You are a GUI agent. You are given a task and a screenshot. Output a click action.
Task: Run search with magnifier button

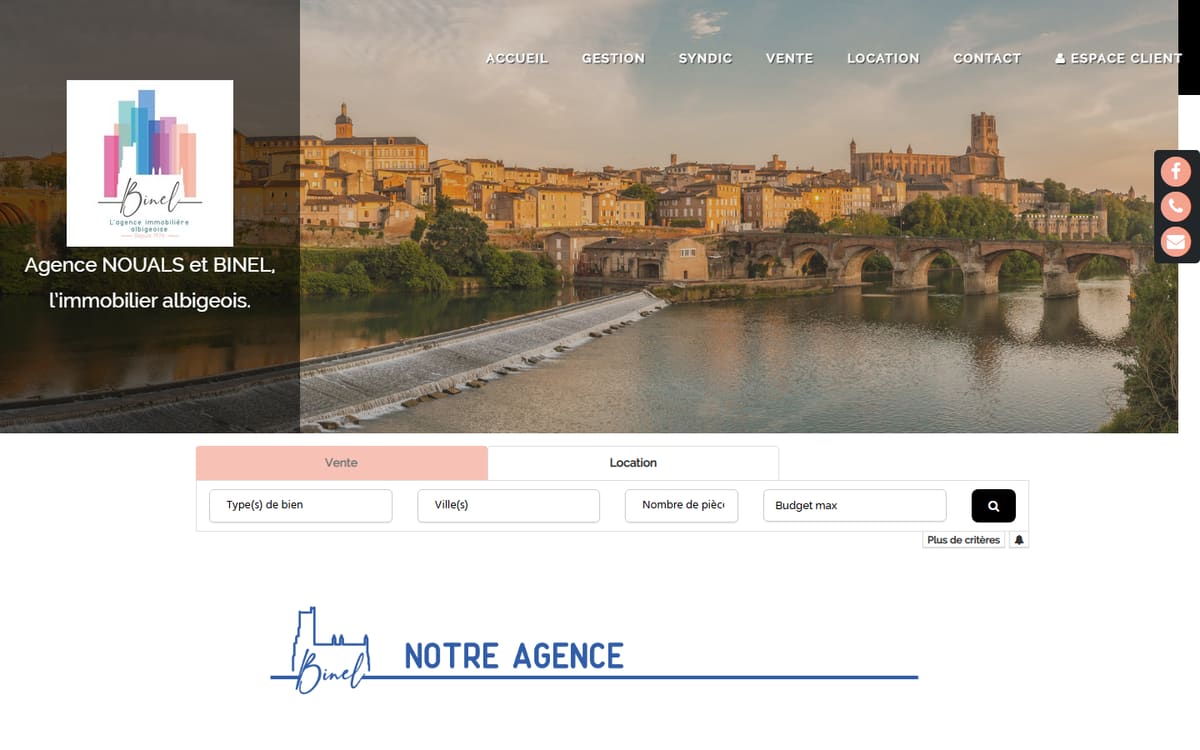tap(993, 506)
